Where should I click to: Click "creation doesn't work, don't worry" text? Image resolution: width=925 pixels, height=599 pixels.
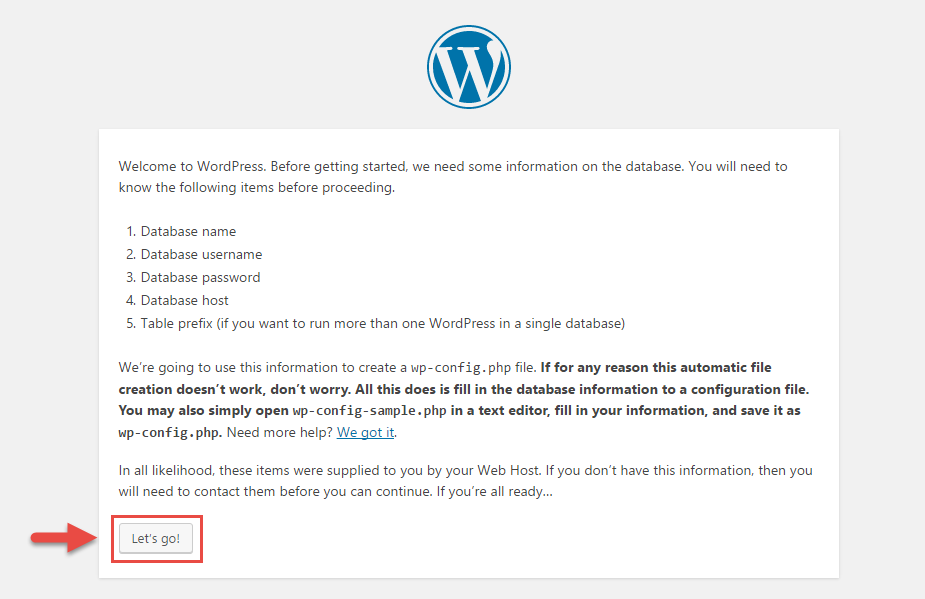point(235,389)
